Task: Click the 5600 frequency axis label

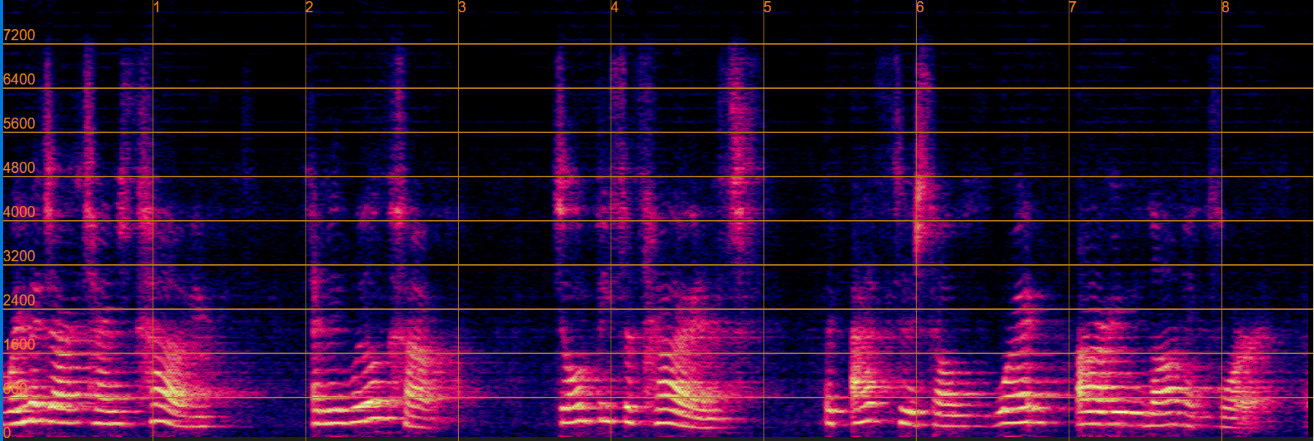Action: [x=20, y=124]
